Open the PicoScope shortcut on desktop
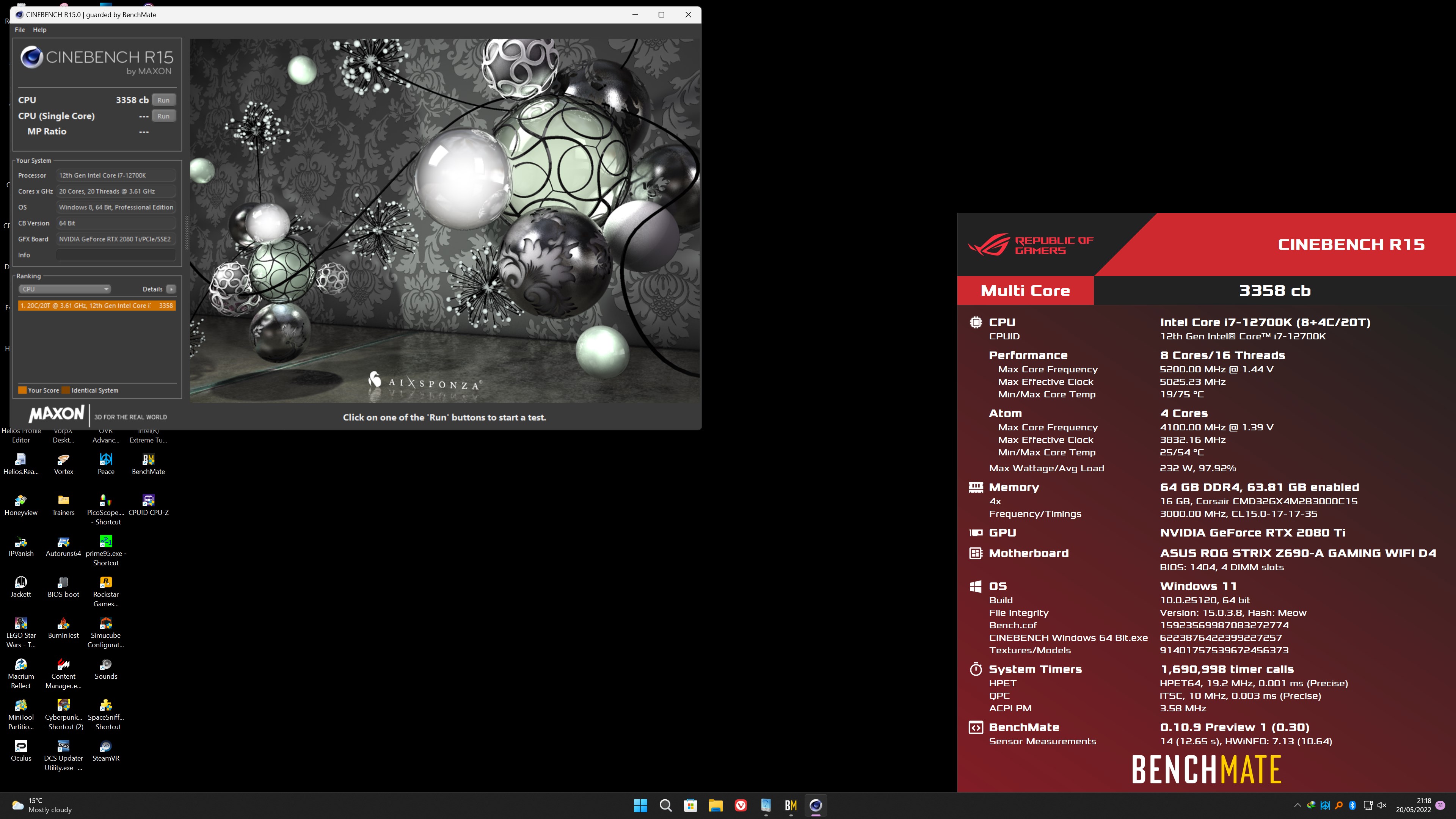The image size is (1456, 819). pyautogui.click(x=106, y=509)
